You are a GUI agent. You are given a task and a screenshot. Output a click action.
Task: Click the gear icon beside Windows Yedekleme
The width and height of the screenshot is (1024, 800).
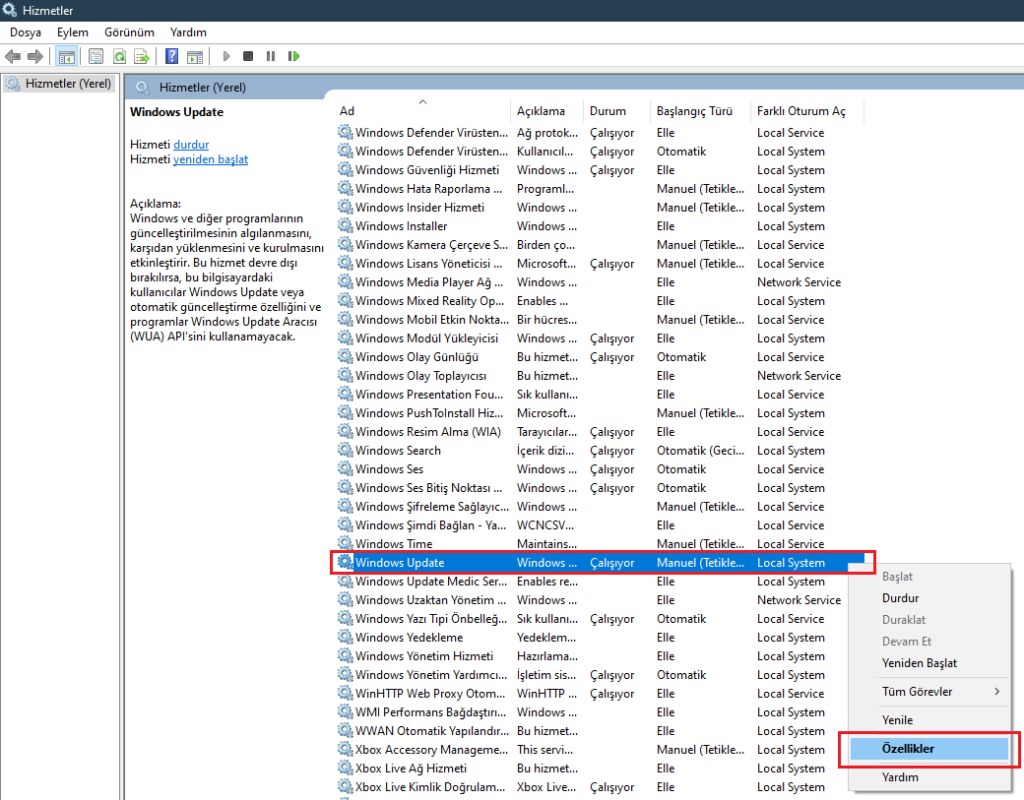tap(345, 637)
